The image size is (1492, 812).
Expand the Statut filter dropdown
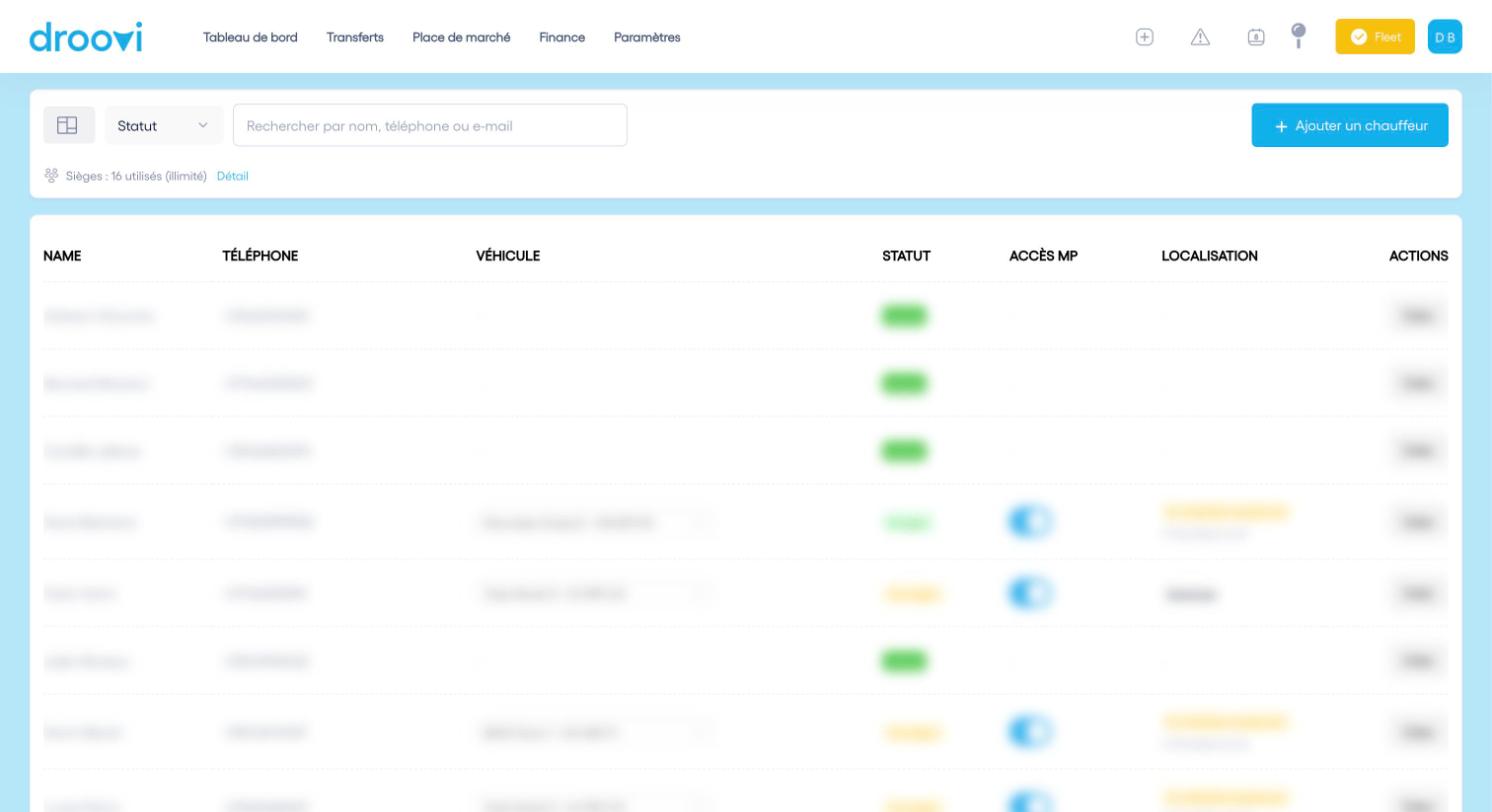pyautogui.click(x=164, y=125)
